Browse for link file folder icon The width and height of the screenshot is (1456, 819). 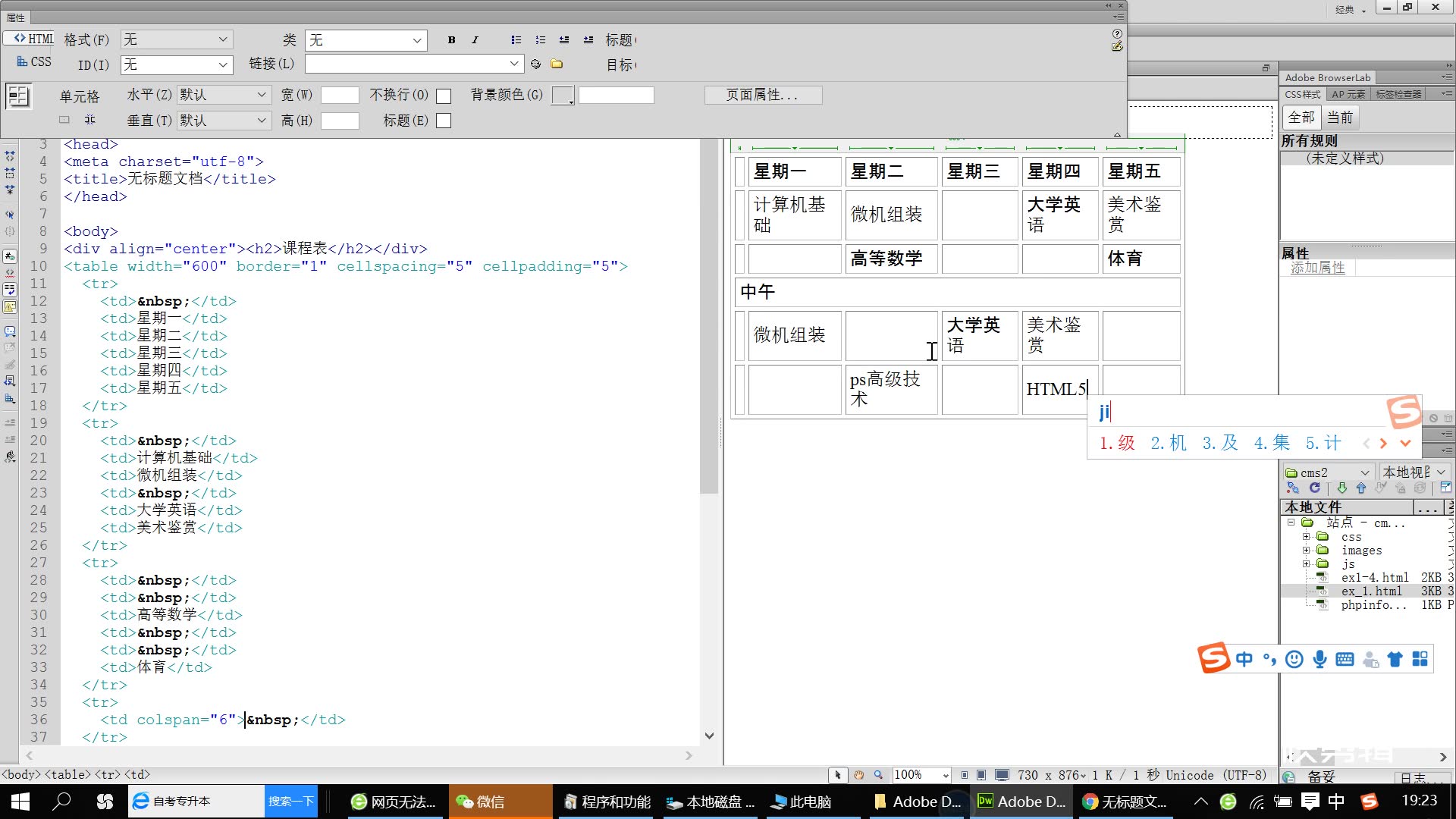(557, 64)
